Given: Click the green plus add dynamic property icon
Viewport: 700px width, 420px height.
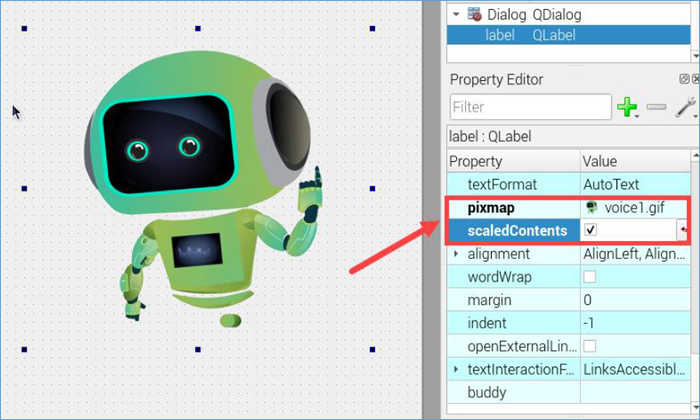Looking at the screenshot, I should tap(627, 107).
